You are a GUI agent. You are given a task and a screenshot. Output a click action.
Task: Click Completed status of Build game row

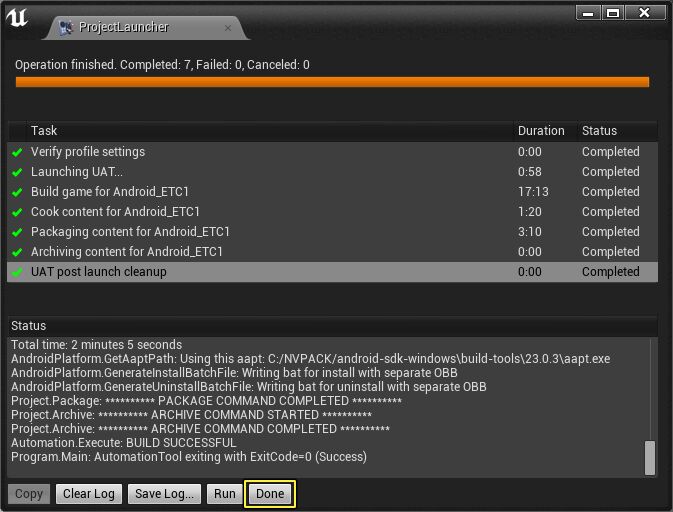610,192
